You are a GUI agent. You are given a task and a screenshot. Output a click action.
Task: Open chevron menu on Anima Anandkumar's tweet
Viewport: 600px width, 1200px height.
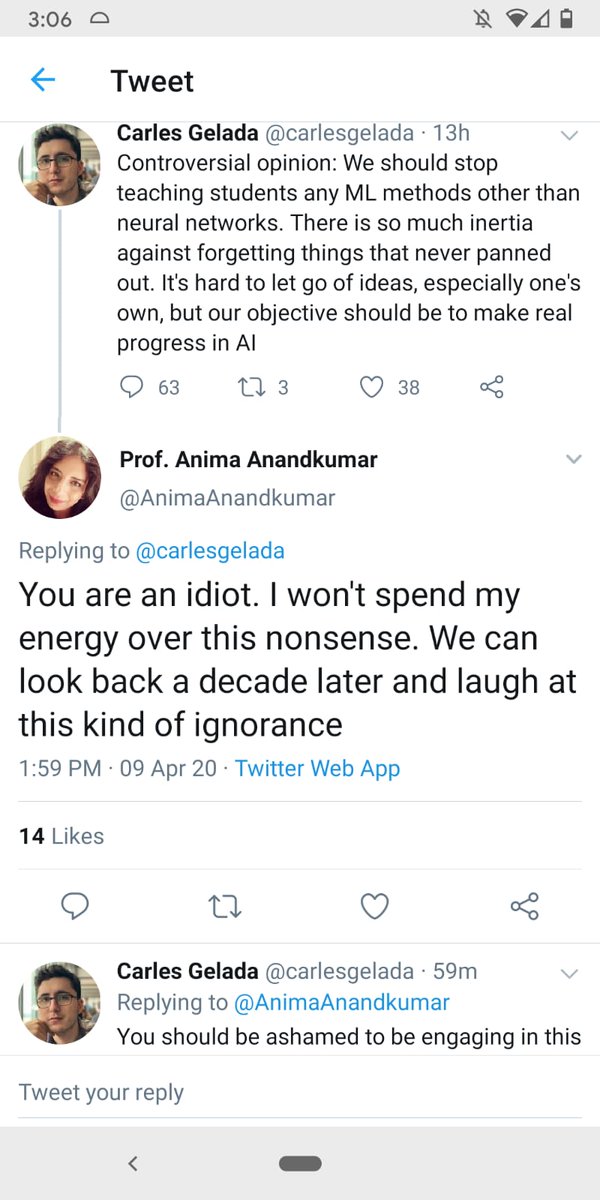(x=573, y=459)
